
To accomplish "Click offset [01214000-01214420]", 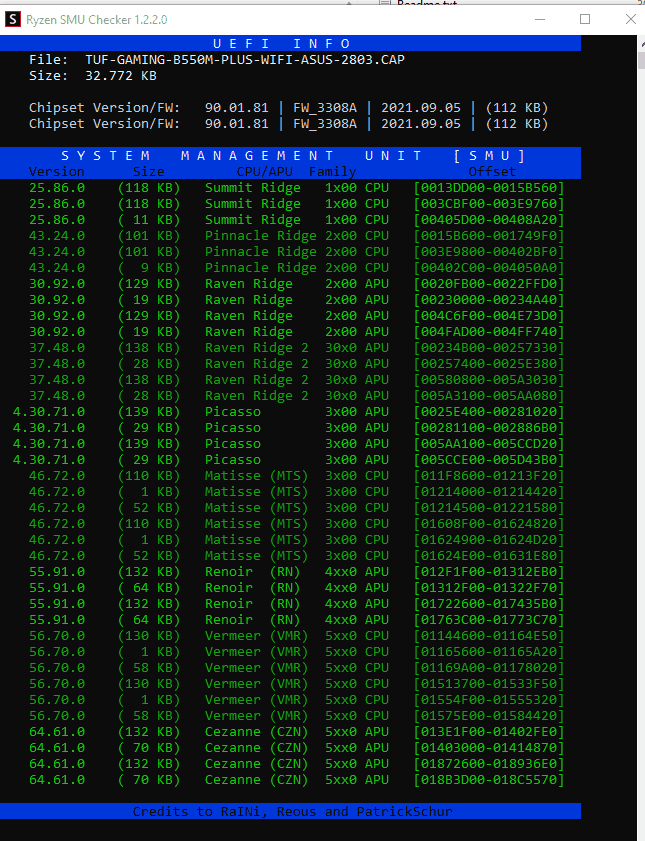I will pos(488,492).
